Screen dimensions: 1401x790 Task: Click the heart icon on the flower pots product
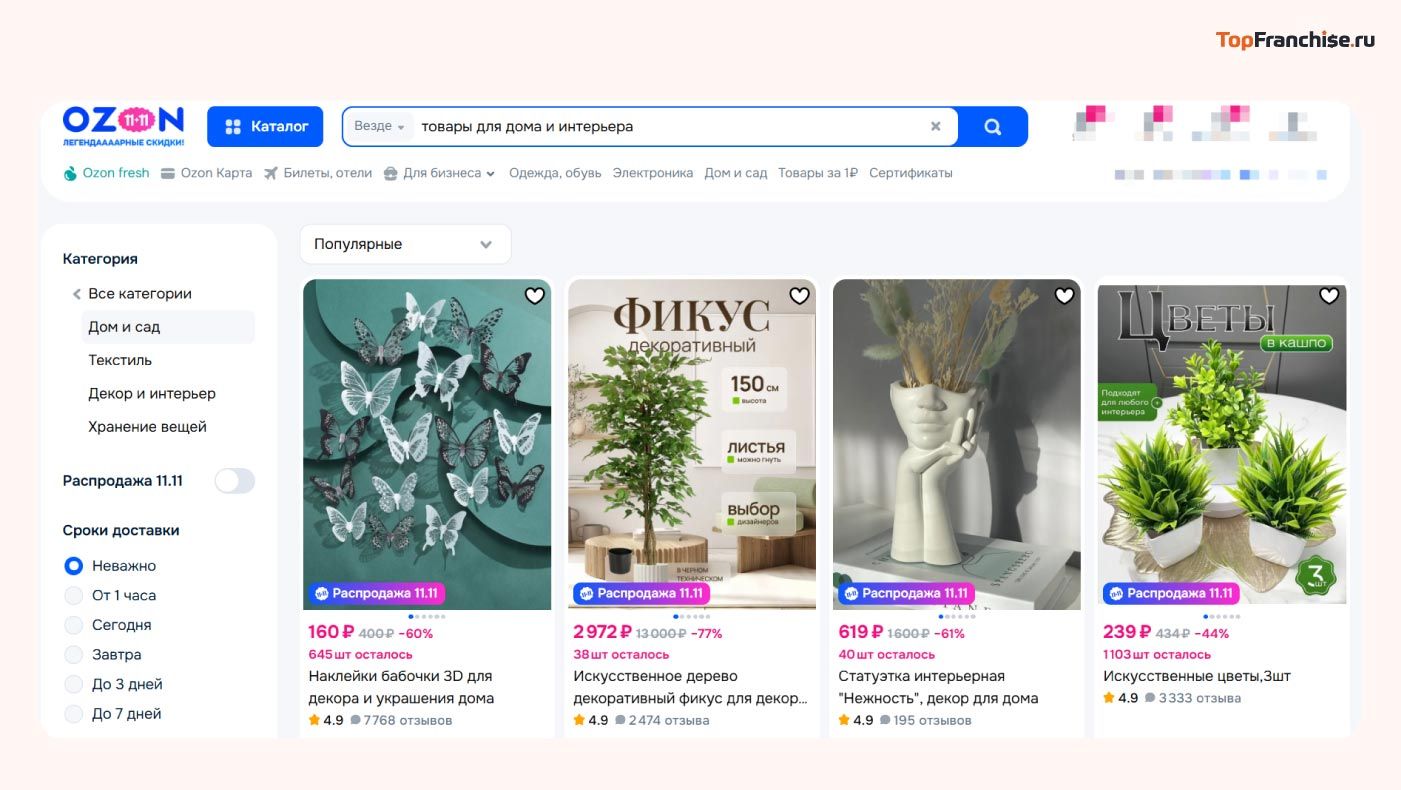1329,295
